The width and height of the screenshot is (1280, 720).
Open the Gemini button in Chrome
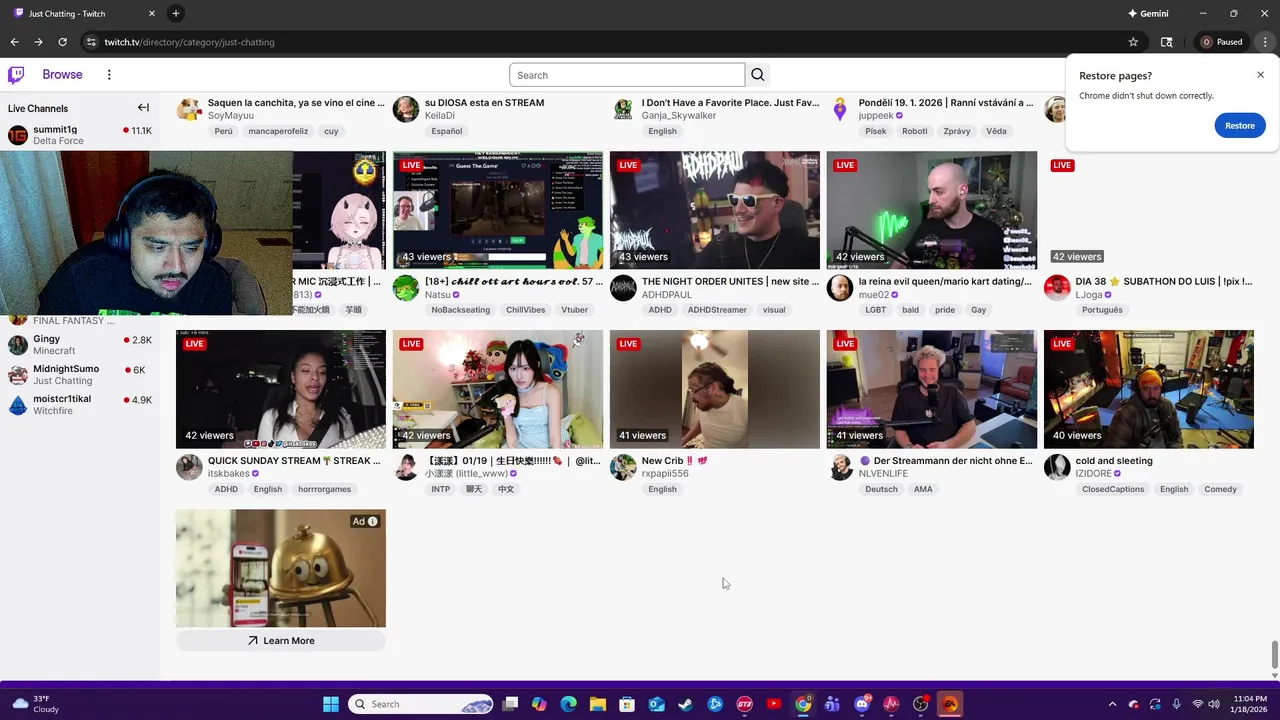click(1148, 14)
